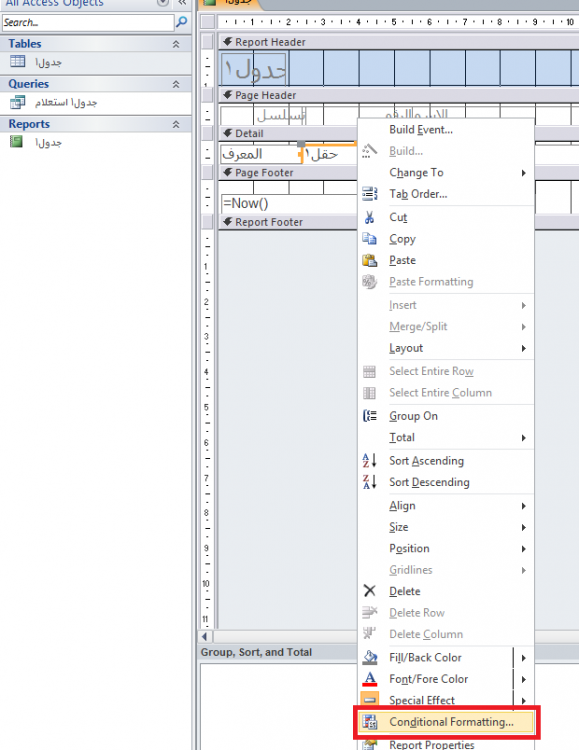This screenshot has height=750, width=579.
Task: Click the navigation pane Search box
Action: coord(88,22)
